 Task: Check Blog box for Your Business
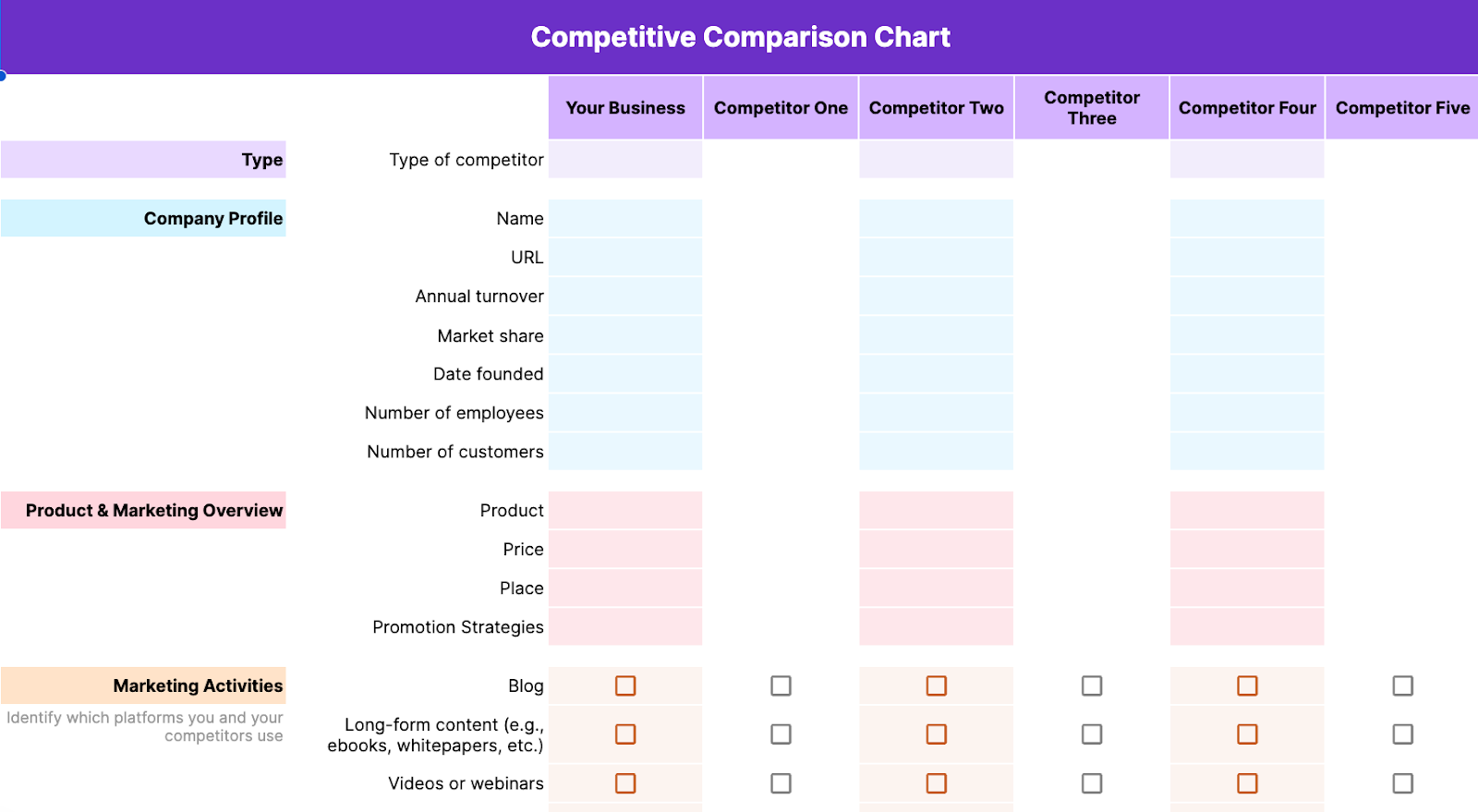tap(625, 685)
